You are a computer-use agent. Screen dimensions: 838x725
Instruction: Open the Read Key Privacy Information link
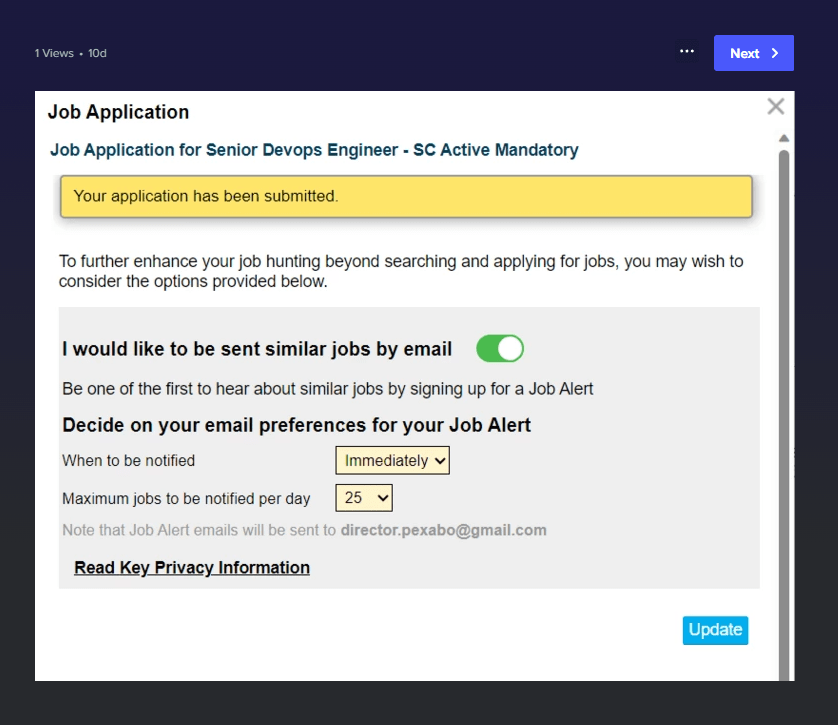click(x=192, y=567)
